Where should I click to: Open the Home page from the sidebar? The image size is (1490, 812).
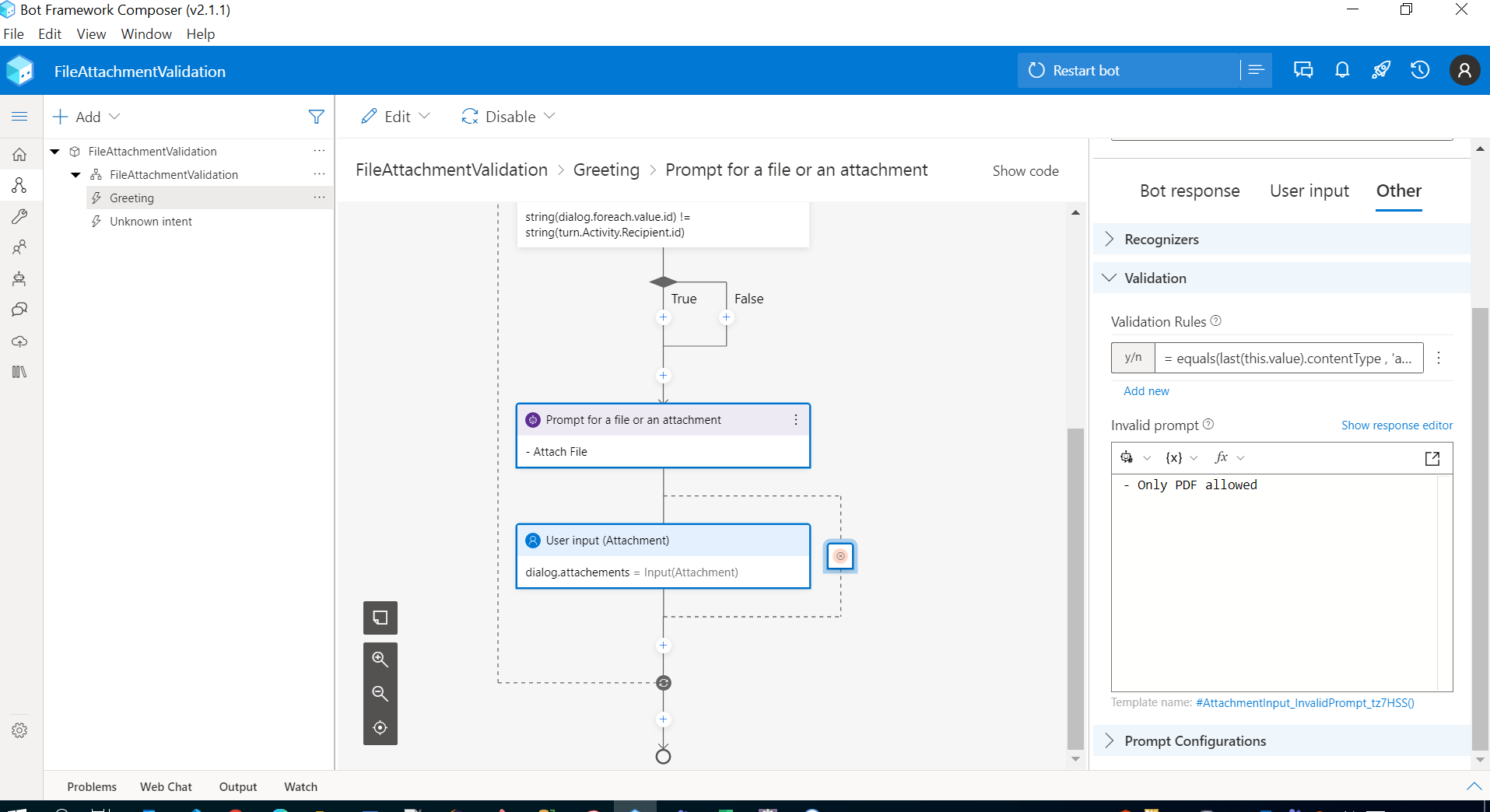pyautogui.click(x=19, y=154)
